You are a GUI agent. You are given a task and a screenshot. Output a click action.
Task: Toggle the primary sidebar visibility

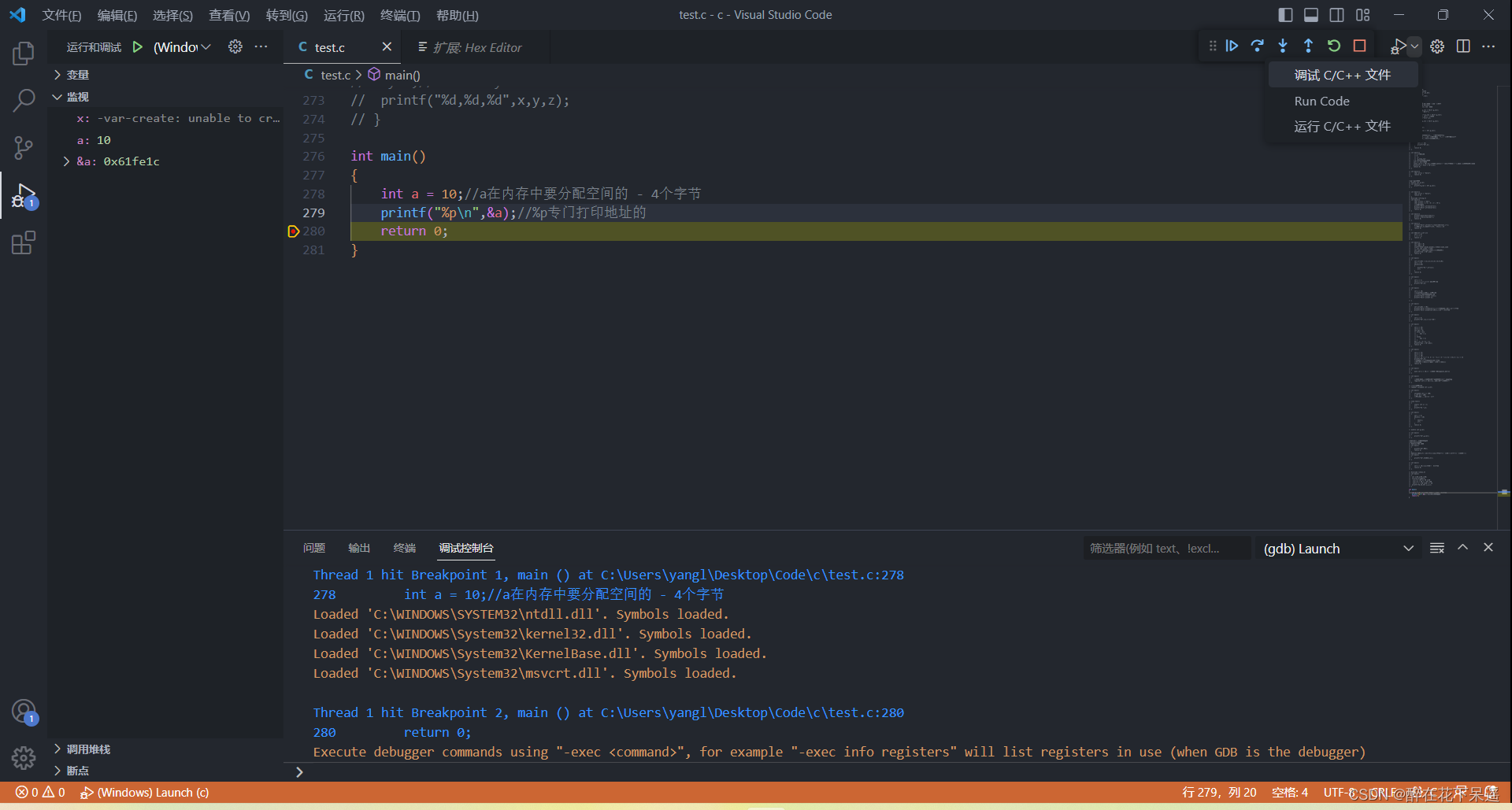(1286, 15)
